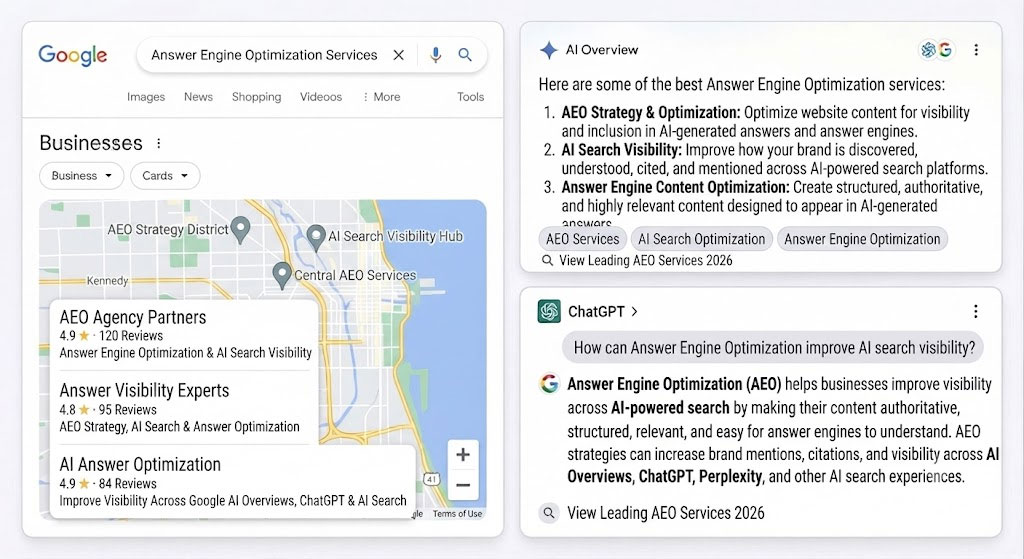Click the 84 Reviews rating text

point(127,483)
